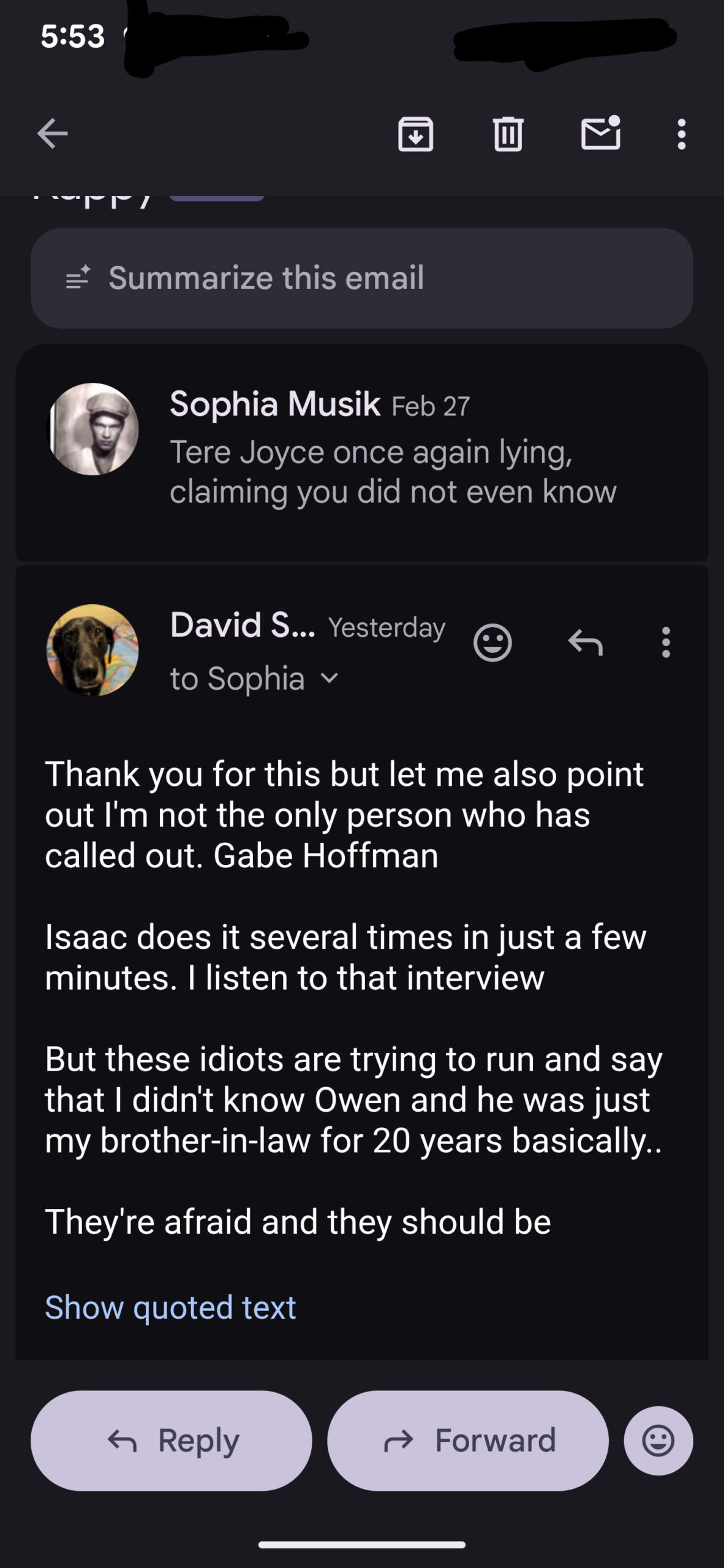The image size is (724, 1568).
Task: Open the top-bar overflow menu
Action: [681, 134]
